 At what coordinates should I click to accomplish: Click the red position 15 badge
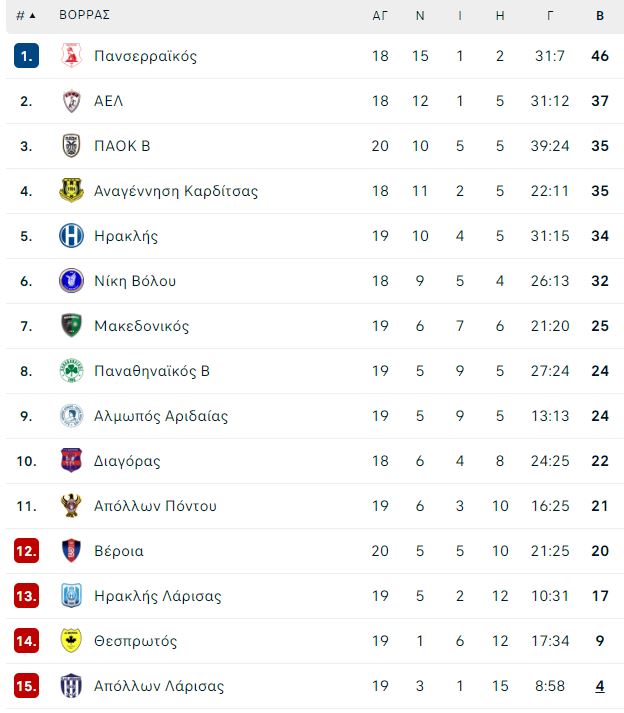(26, 686)
